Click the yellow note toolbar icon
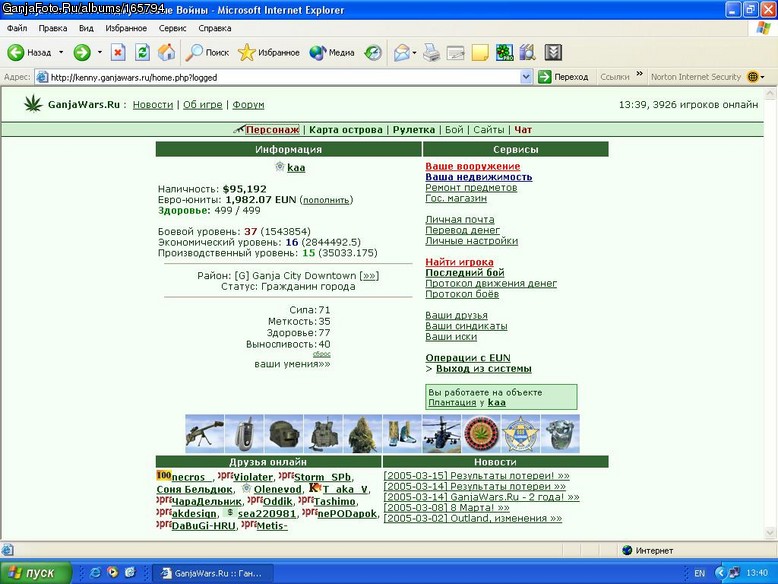Image resolution: width=778 pixels, height=584 pixels. tap(480, 53)
